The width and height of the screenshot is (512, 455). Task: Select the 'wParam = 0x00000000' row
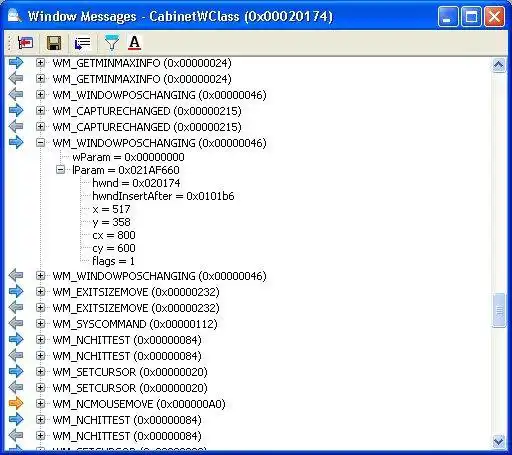coord(128,157)
